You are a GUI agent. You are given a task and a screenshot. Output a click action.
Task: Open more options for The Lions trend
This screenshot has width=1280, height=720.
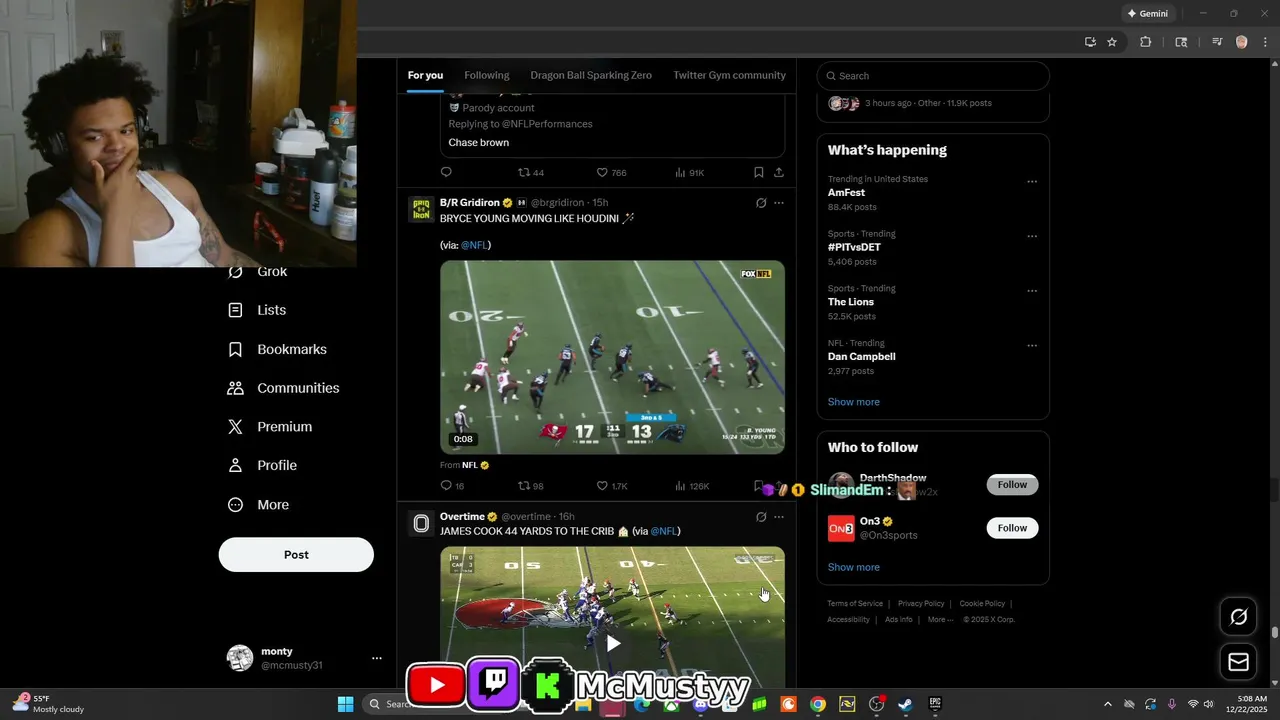[x=1032, y=291]
